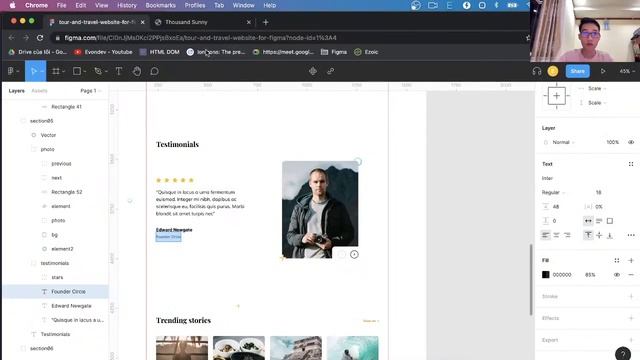The width and height of the screenshot is (640, 360).
Task: Open Chrome File menu
Action: [61, 5]
